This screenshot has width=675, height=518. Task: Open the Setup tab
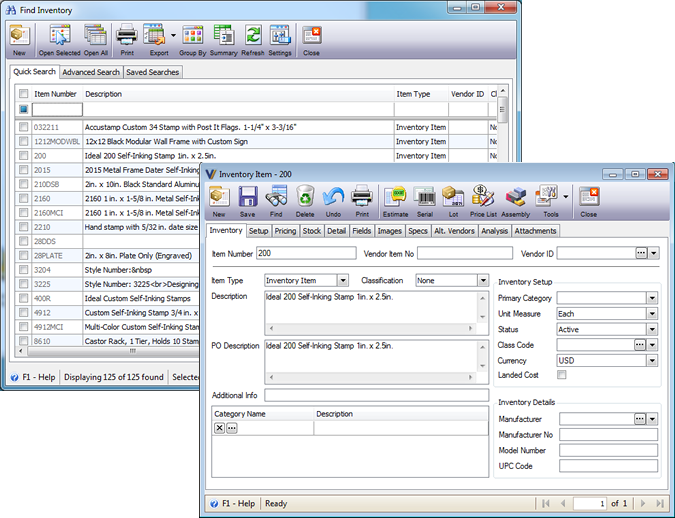click(x=258, y=231)
